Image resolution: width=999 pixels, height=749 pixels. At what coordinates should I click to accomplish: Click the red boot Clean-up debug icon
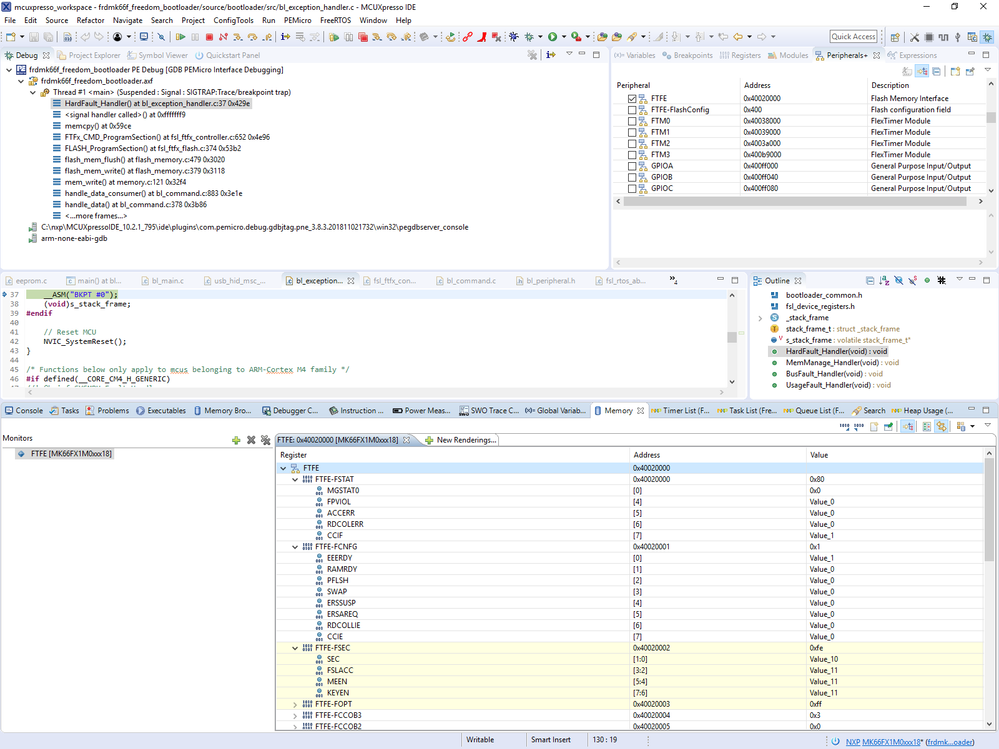pos(482,37)
